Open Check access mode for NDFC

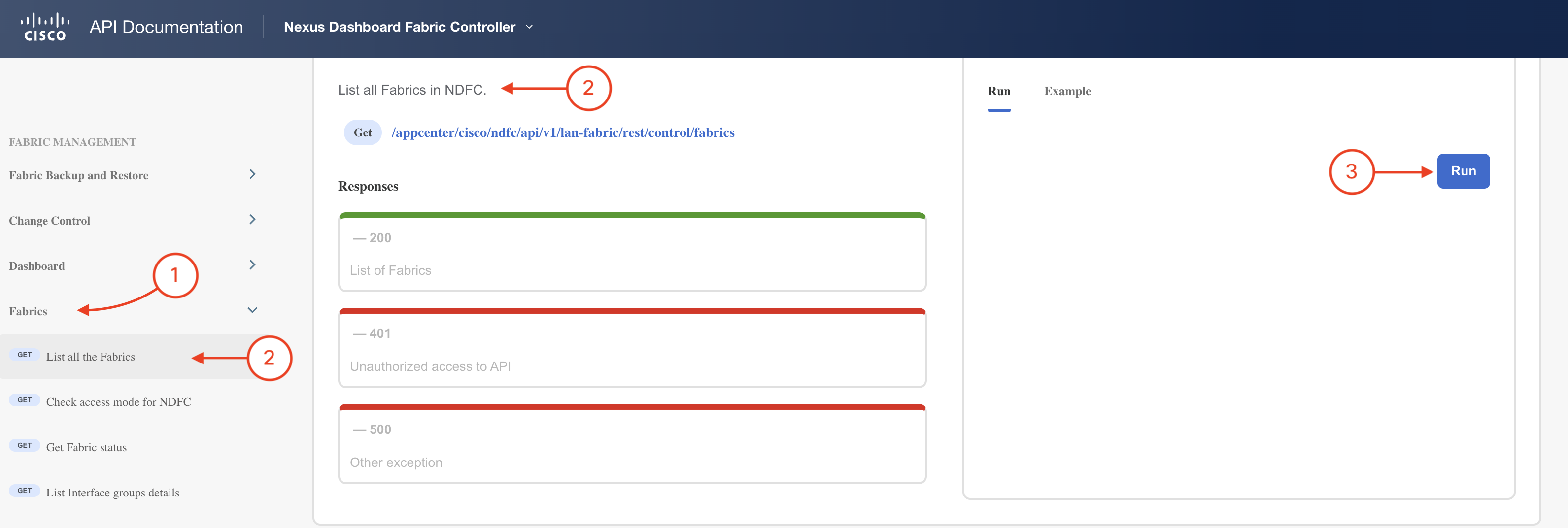click(x=119, y=402)
